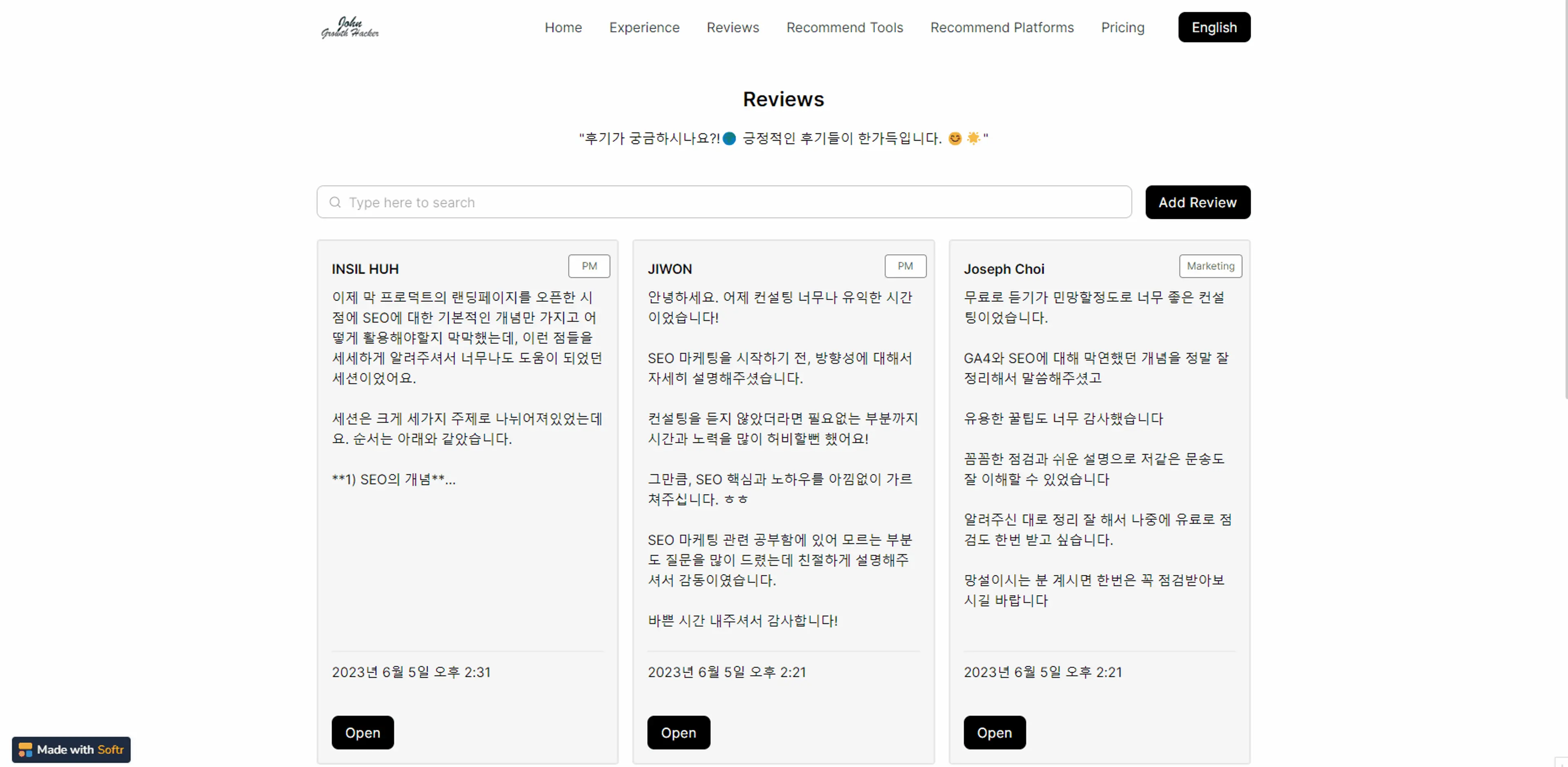Viewport: 1568px width, 767px height.
Task: Click the Add Review button
Action: click(x=1197, y=202)
